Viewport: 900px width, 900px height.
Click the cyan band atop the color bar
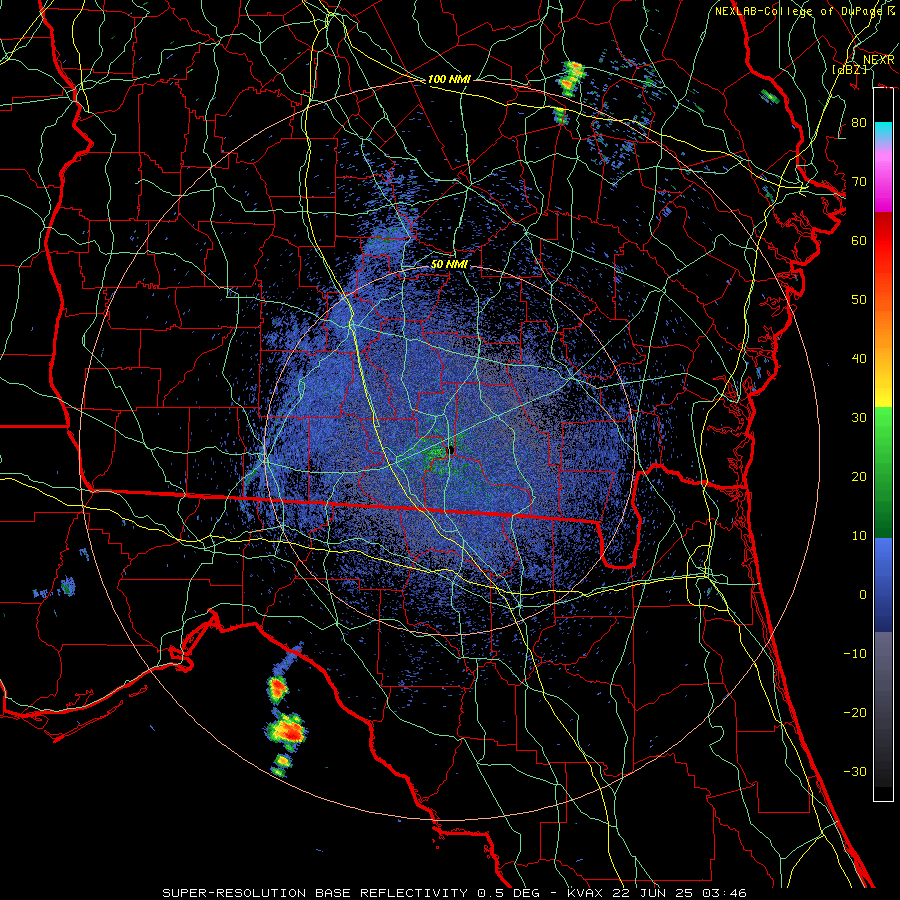(x=883, y=131)
